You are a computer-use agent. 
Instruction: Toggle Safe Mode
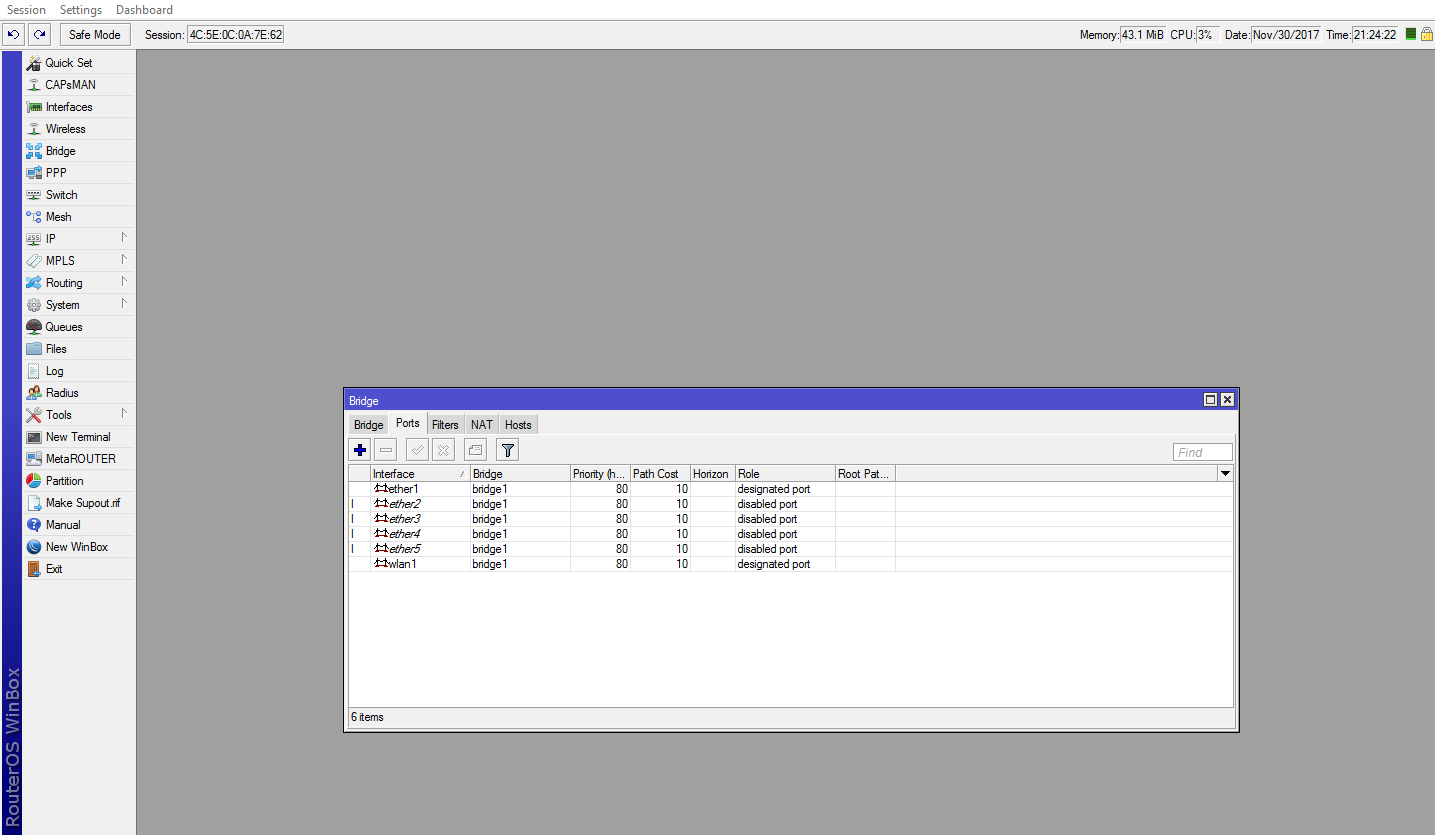point(95,34)
